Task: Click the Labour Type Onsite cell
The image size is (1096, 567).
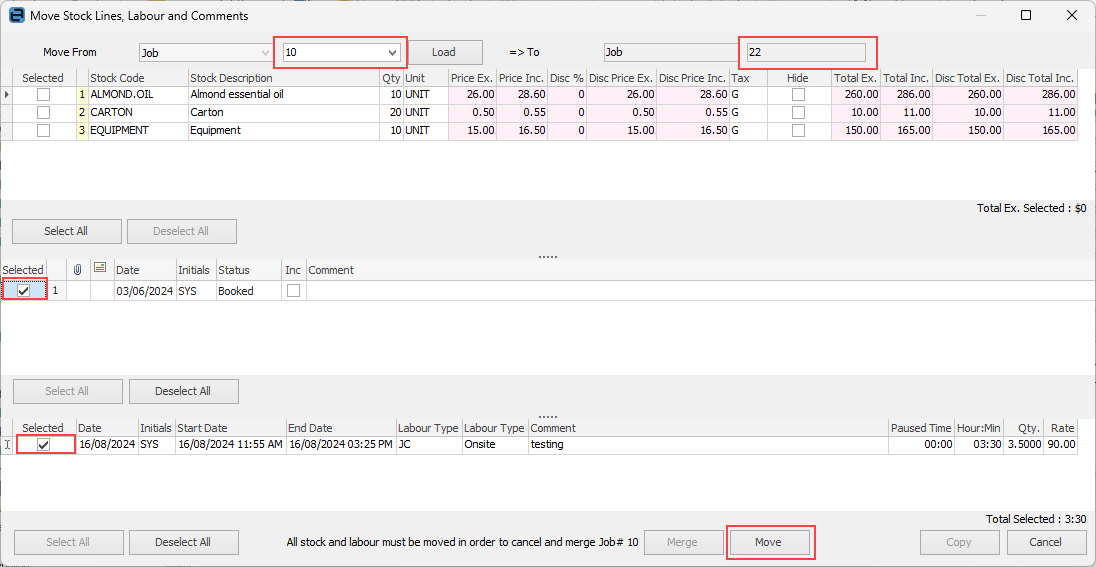Action: click(494, 445)
